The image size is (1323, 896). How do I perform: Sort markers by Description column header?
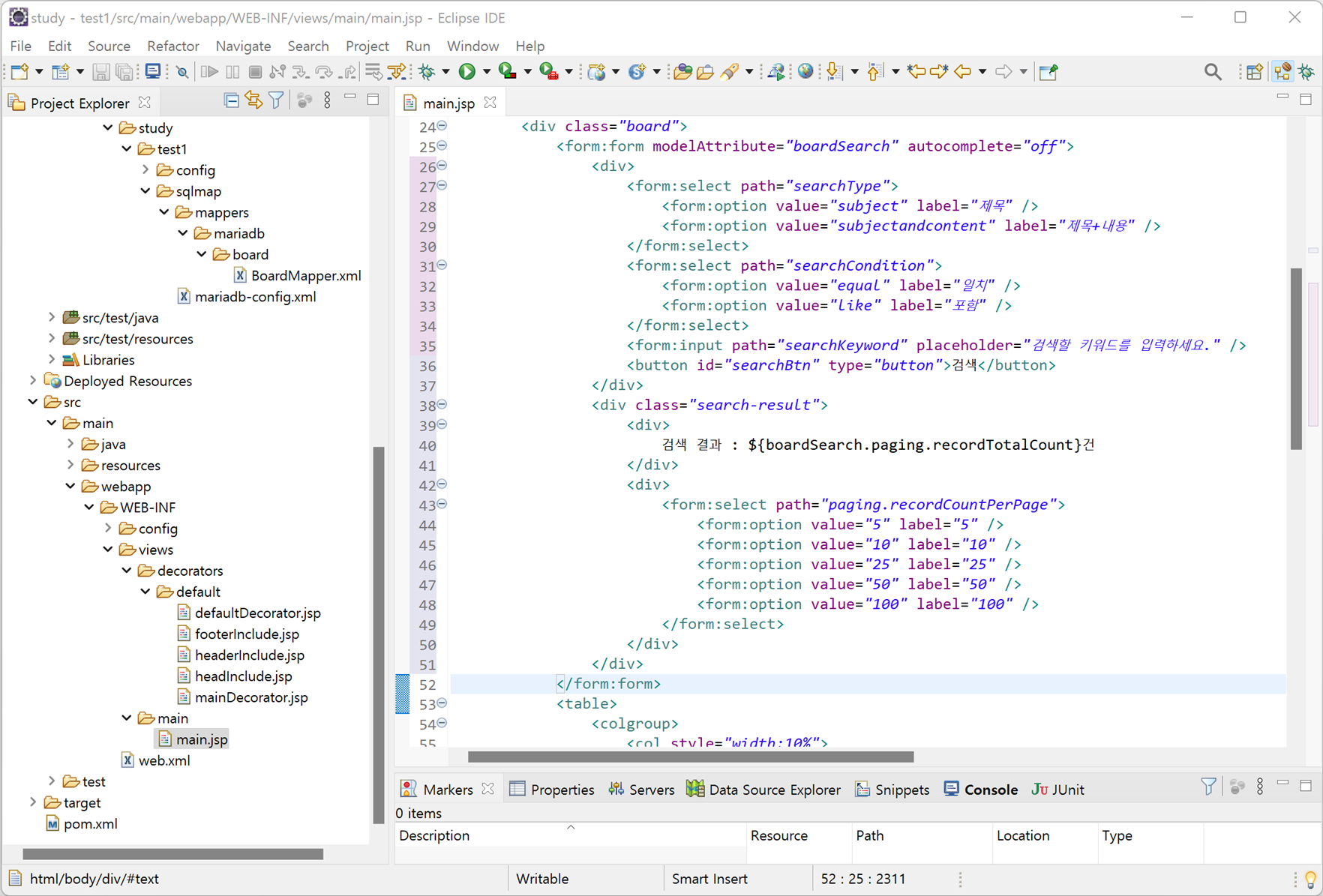coord(570,835)
